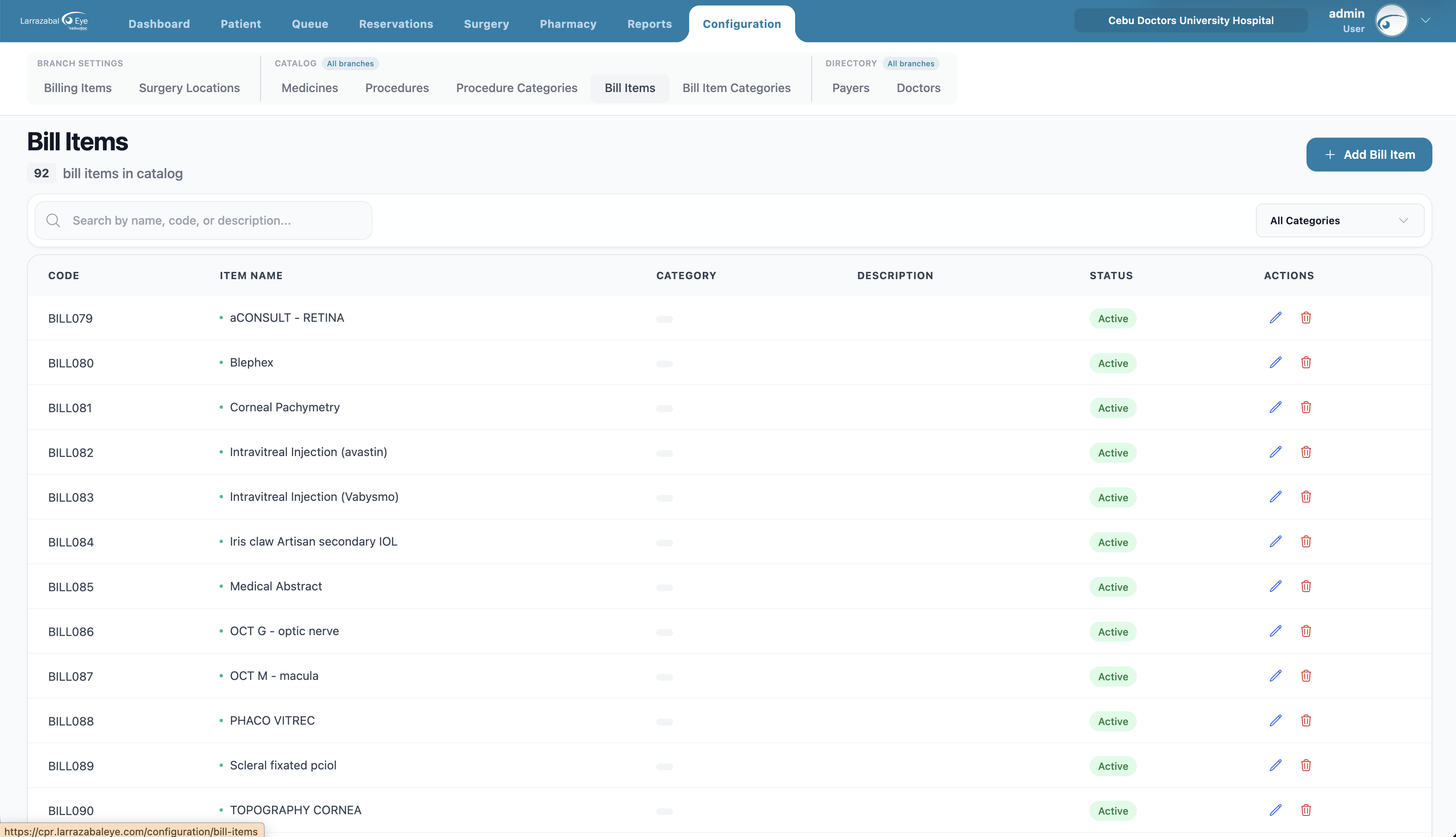Delete the aCONSULT - RETINA bill item

[1306, 318]
